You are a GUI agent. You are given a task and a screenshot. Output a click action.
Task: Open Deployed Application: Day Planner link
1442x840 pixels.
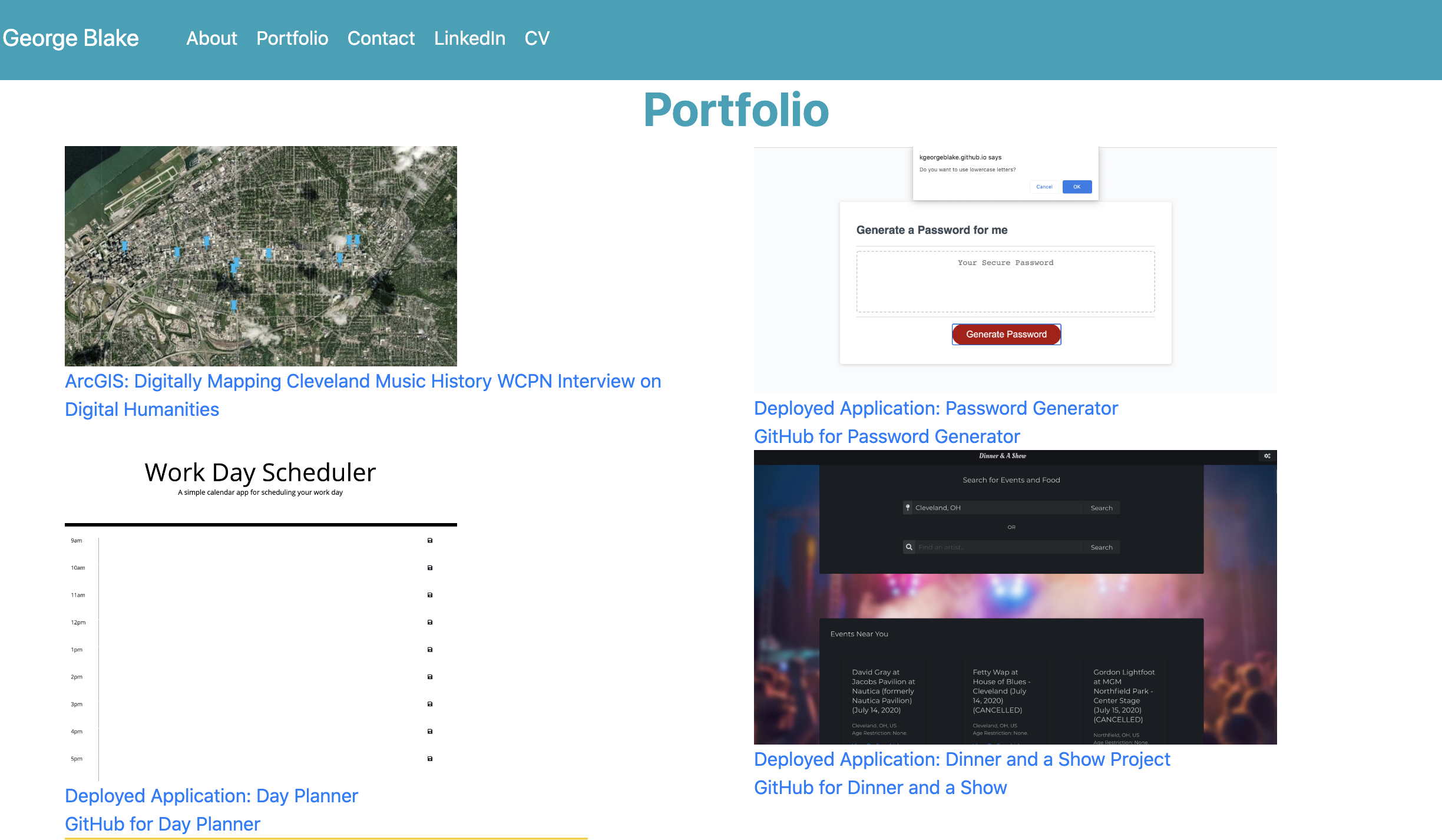click(x=211, y=796)
